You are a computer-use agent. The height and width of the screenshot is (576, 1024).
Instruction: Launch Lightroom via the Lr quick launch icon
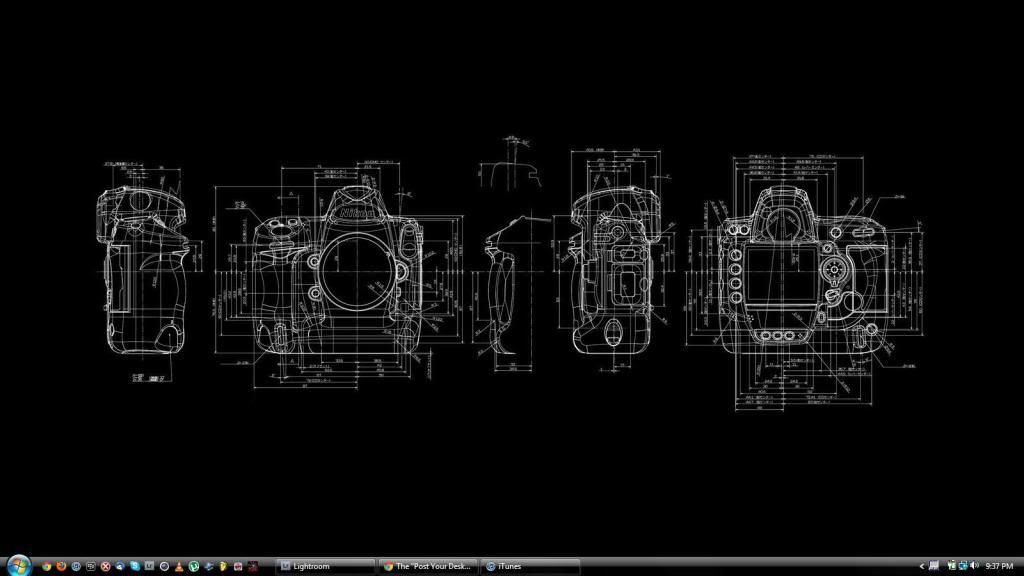(x=150, y=566)
